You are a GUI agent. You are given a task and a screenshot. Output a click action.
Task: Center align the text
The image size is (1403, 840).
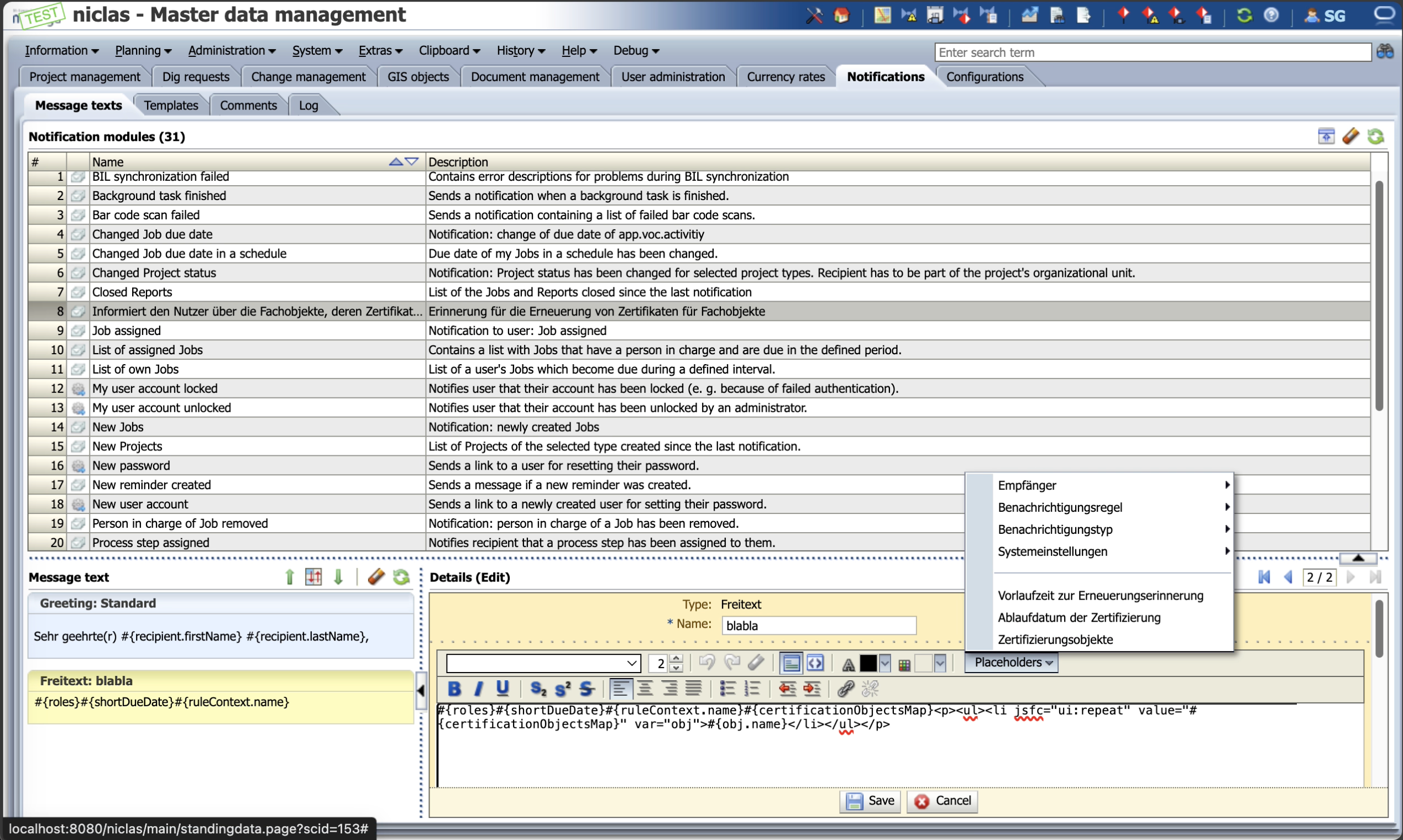[x=645, y=689]
